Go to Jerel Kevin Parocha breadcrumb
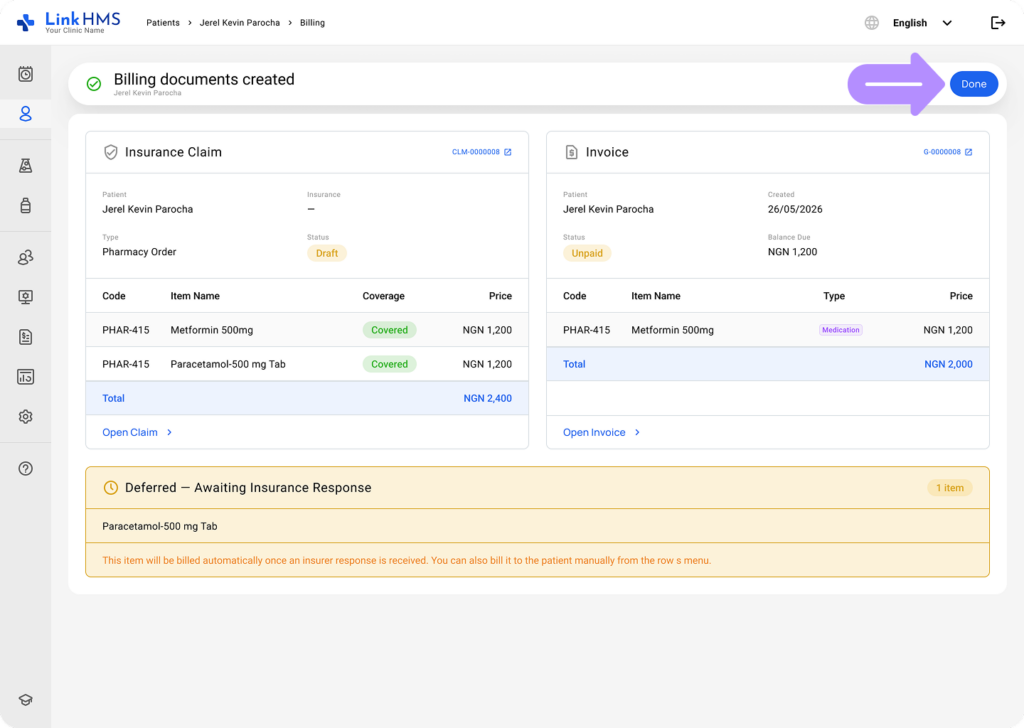Viewport: 1024px width, 728px height. [240, 23]
